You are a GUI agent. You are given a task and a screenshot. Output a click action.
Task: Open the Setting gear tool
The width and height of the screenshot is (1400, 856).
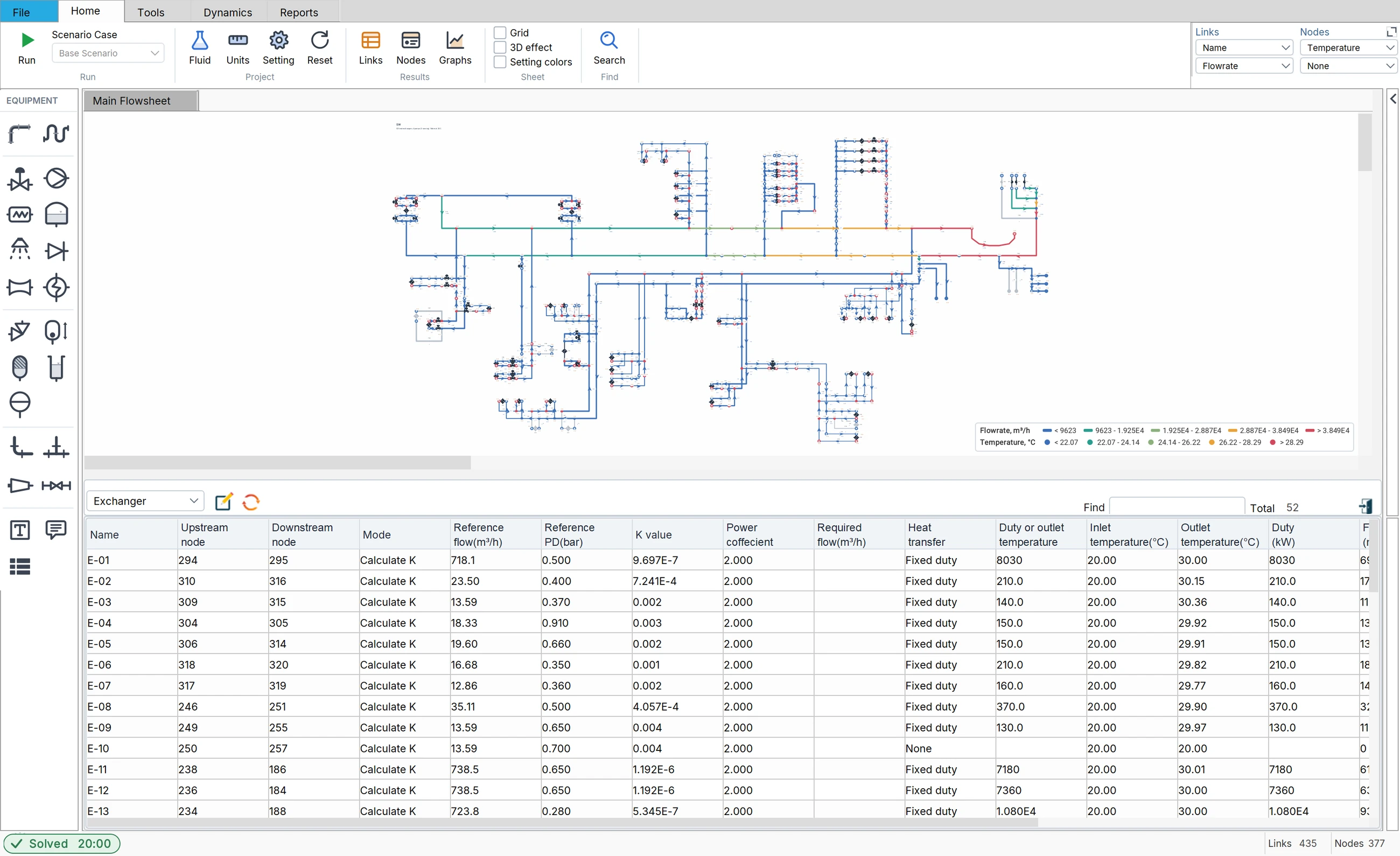coord(278,40)
